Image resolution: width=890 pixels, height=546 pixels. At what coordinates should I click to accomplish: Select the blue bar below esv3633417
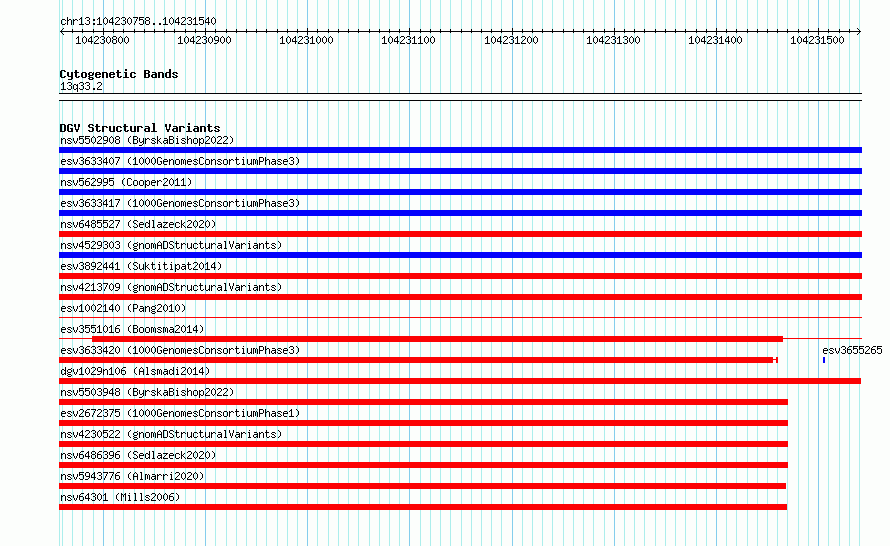460,213
